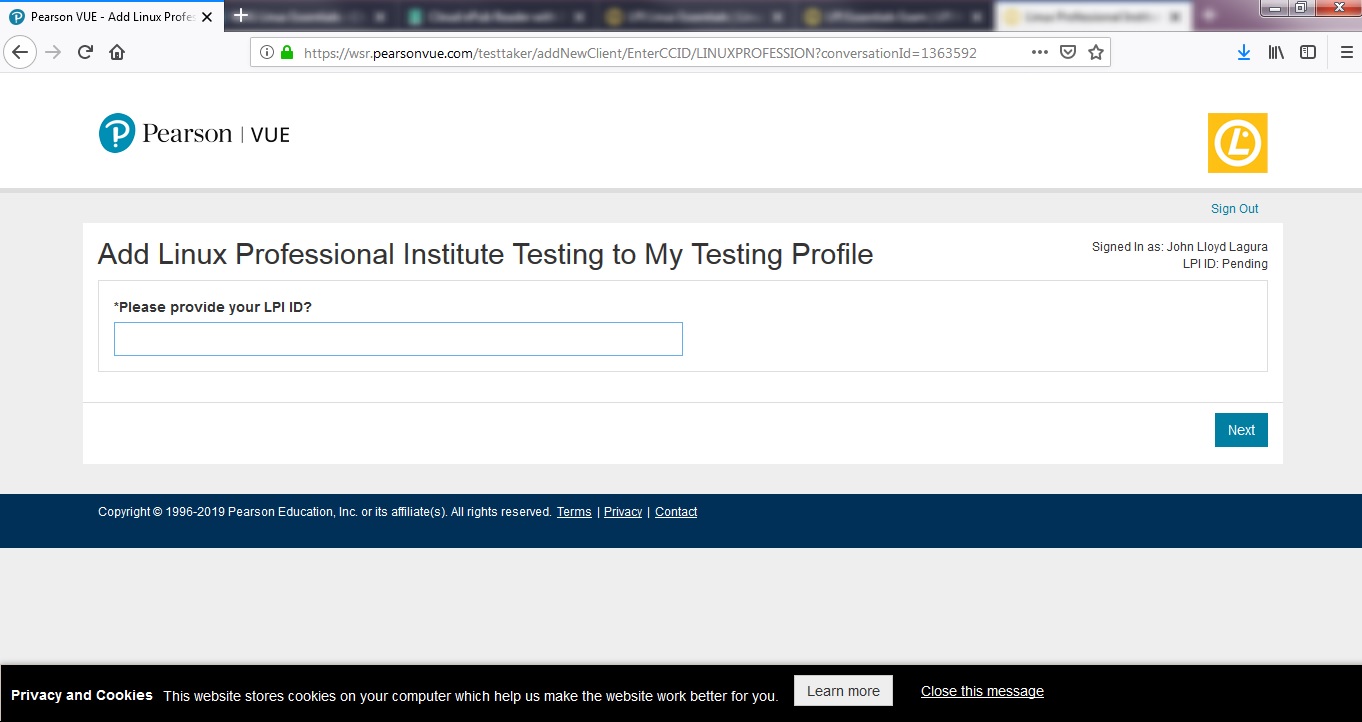
Task: Click the address bar URL
Action: pyautogui.click(x=640, y=53)
